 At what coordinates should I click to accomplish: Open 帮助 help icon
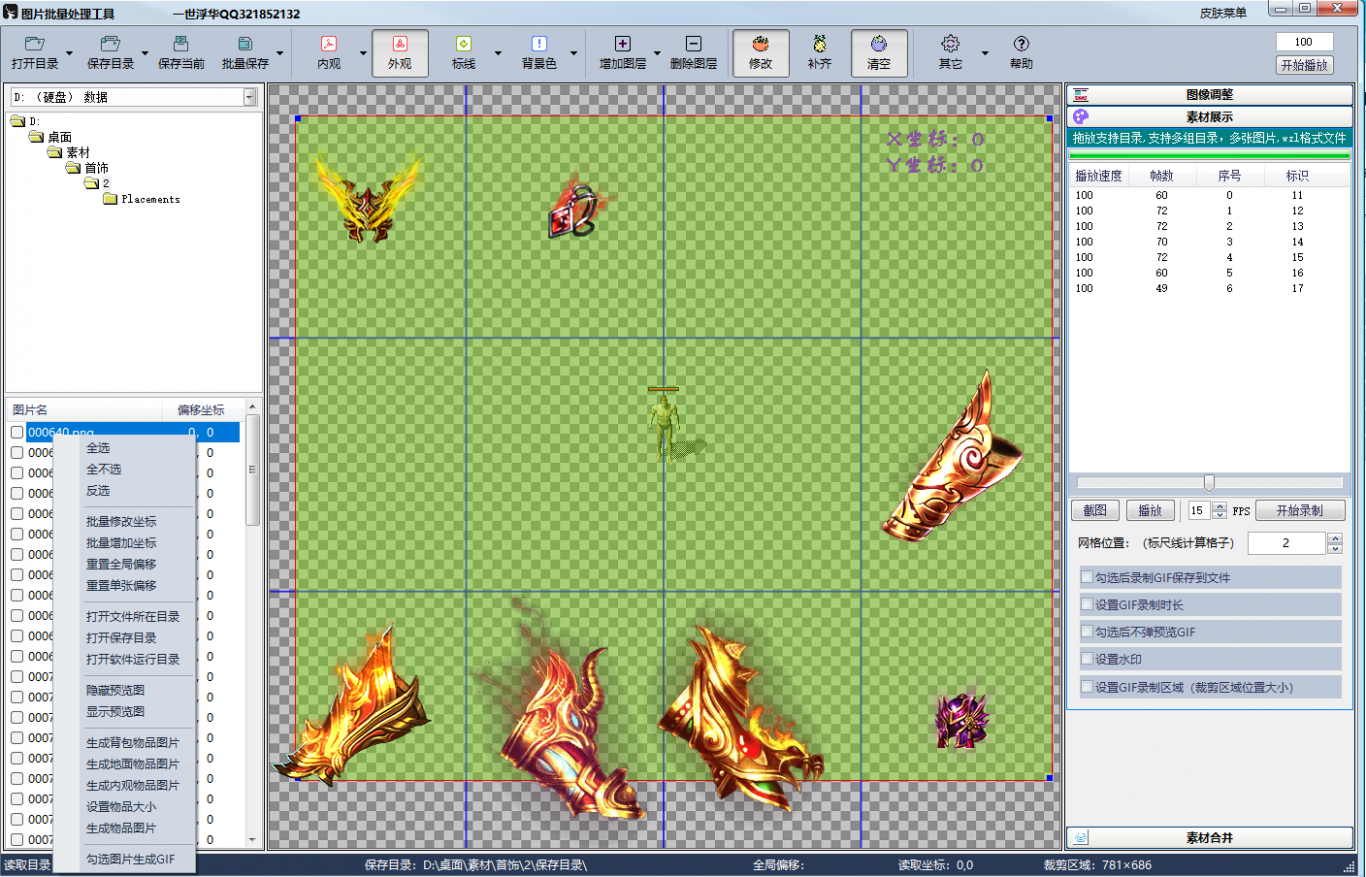coord(1021,44)
